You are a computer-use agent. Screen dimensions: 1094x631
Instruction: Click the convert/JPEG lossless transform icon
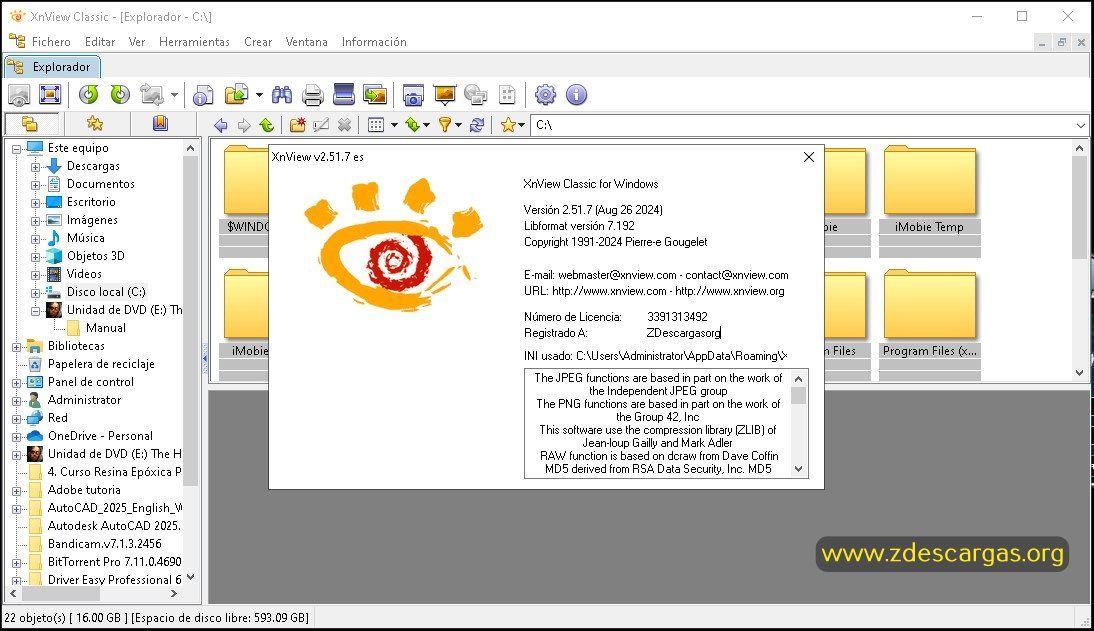pos(151,94)
